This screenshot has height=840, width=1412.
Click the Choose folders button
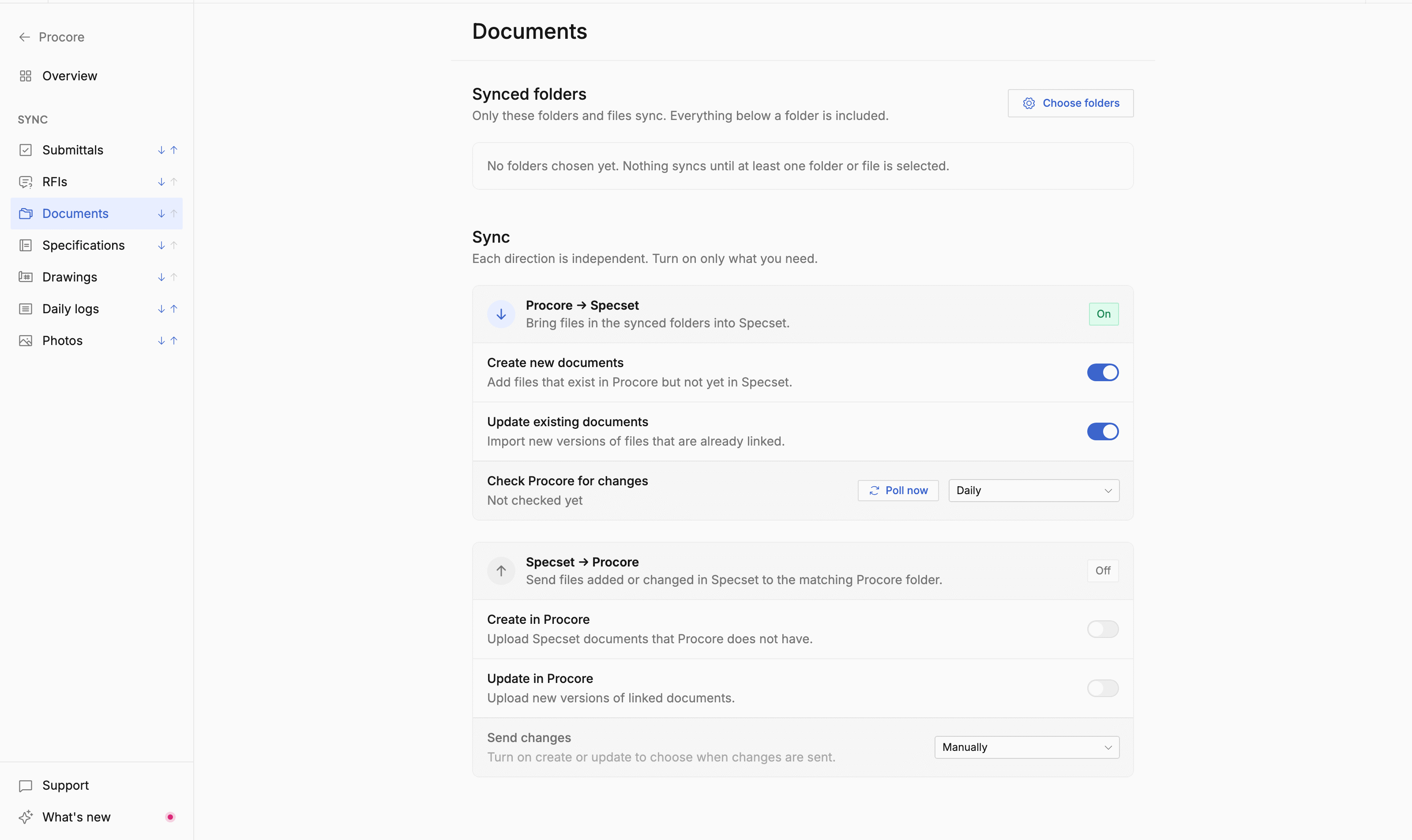pos(1070,103)
